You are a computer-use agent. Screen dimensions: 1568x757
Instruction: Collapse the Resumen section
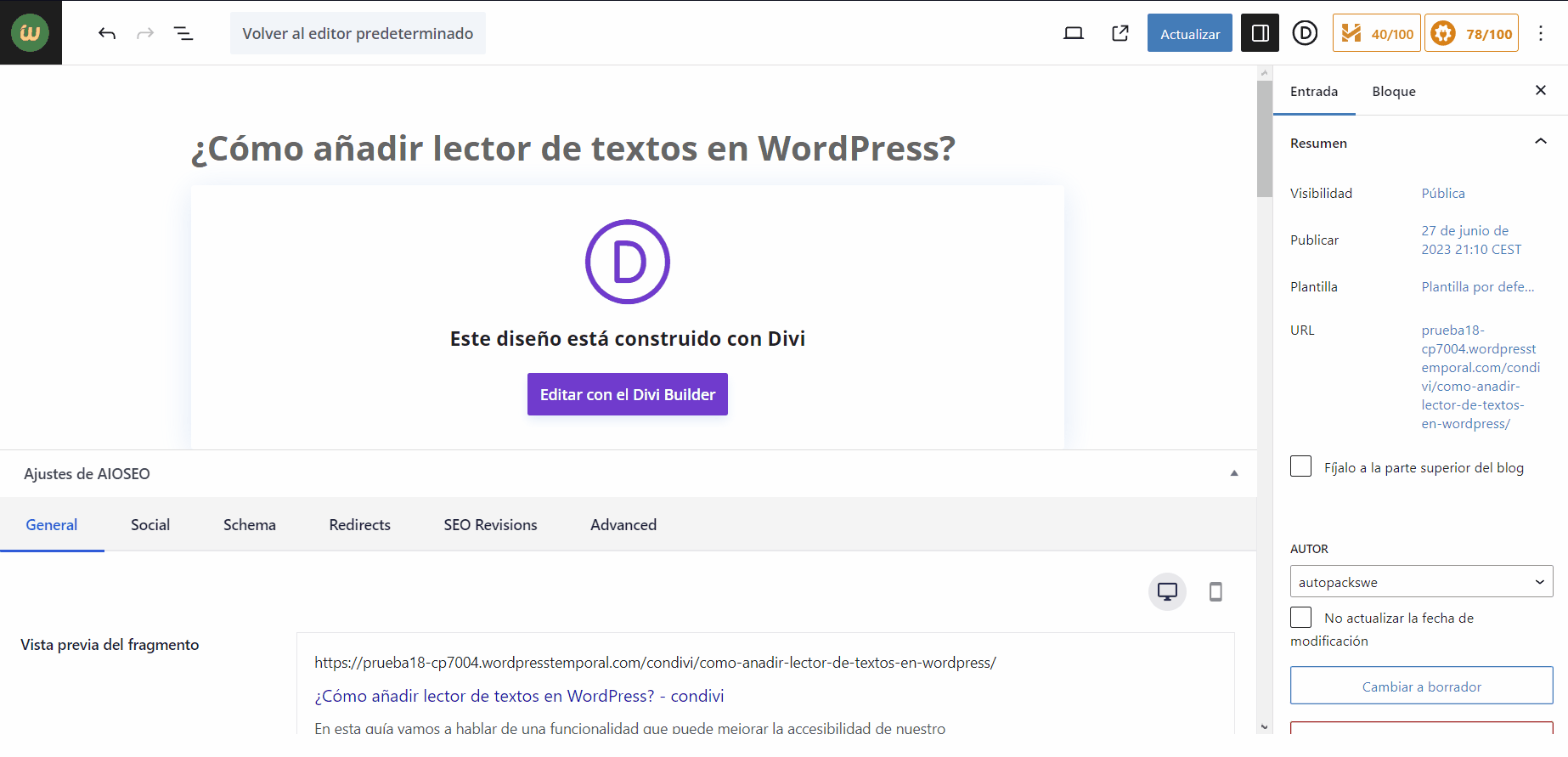(1540, 142)
